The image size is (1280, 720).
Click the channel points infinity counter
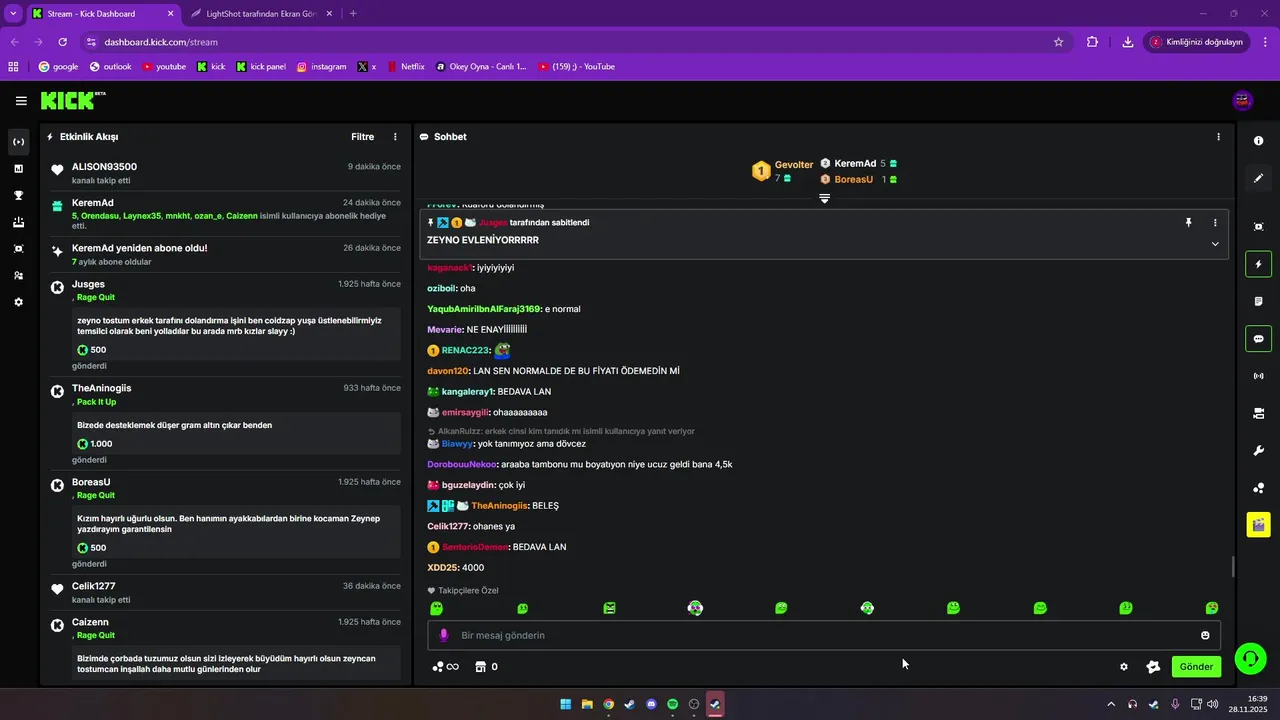[x=445, y=667]
